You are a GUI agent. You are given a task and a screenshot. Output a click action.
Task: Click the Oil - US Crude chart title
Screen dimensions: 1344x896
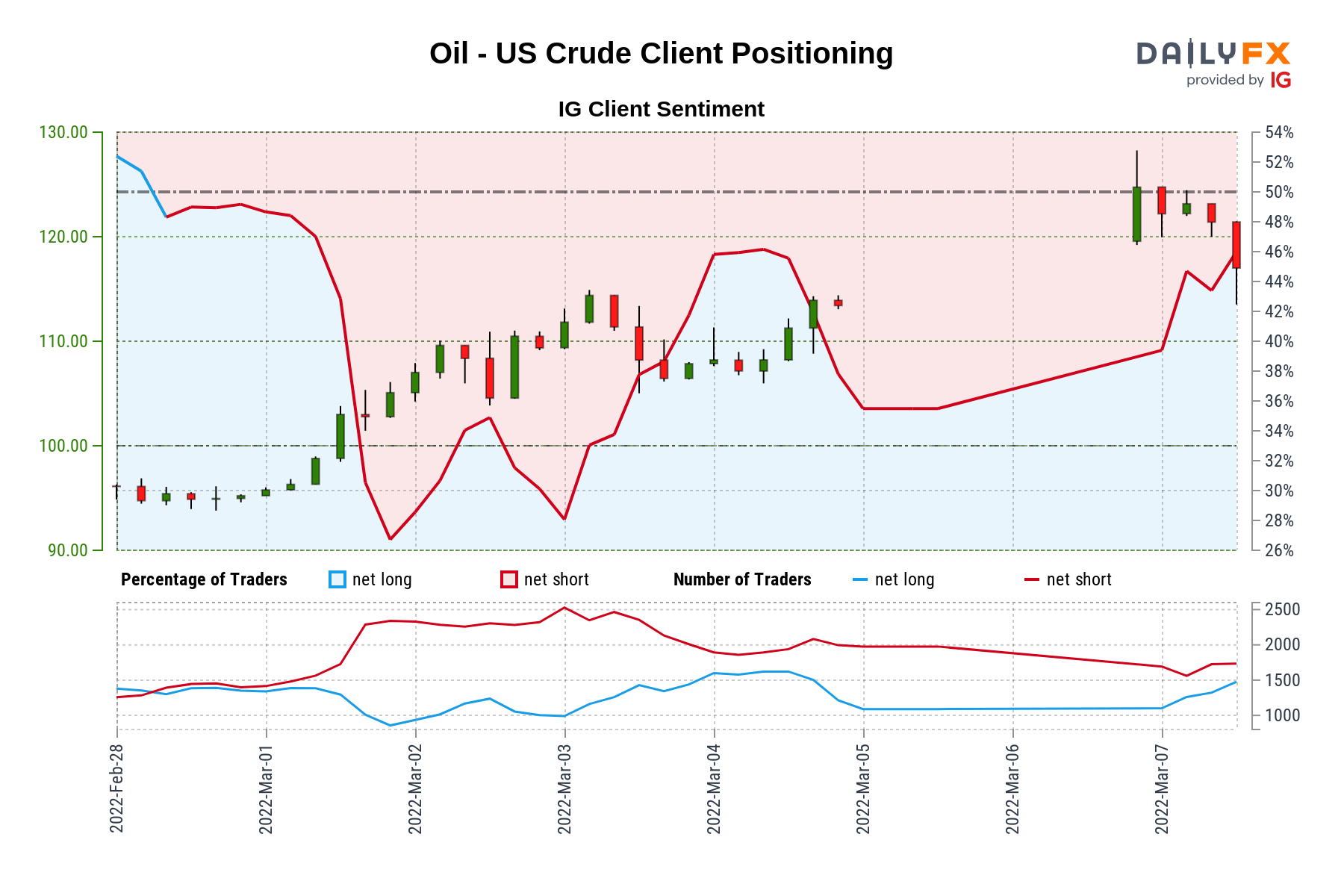pyautogui.click(x=661, y=54)
